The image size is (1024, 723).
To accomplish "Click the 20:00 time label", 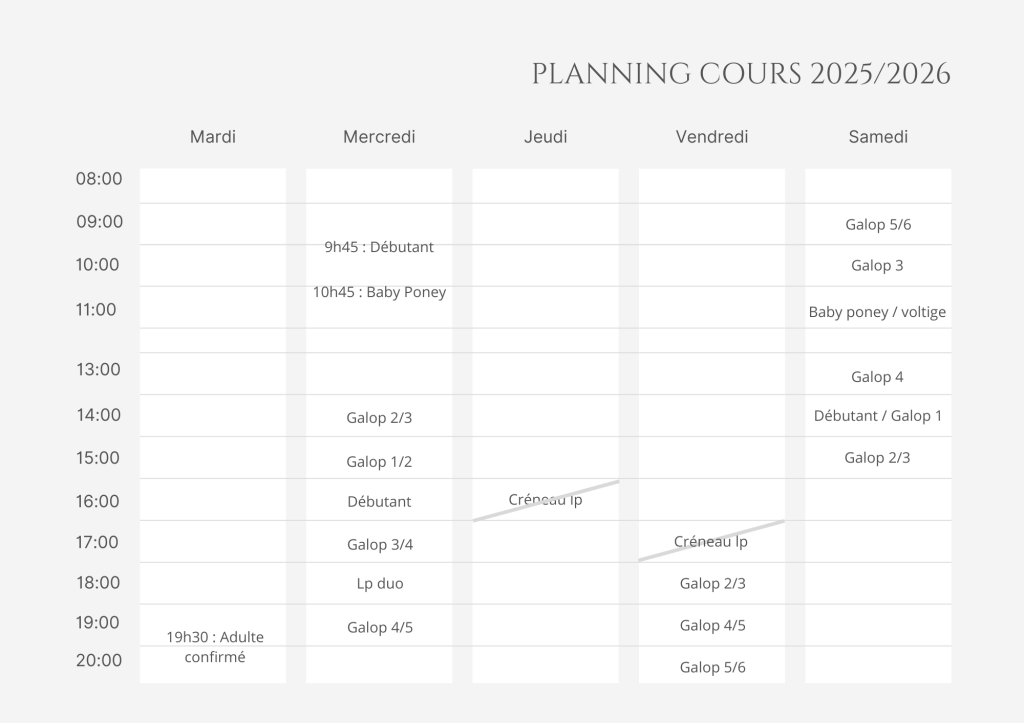I will (99, 660).
